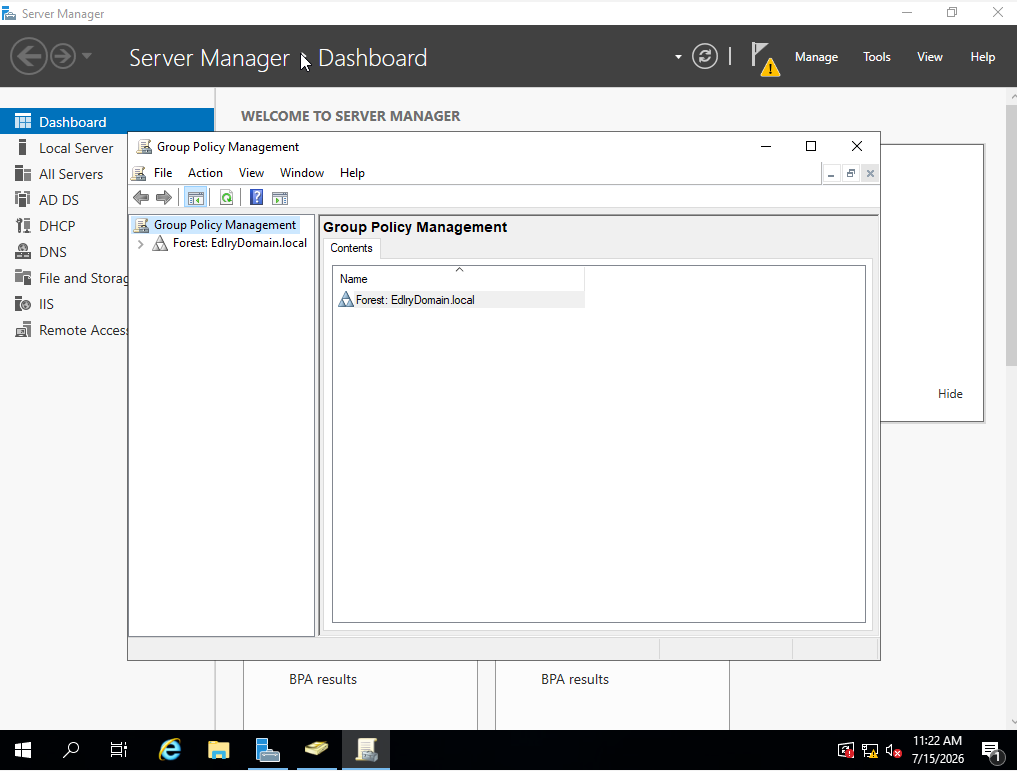1017x771 pixels.
Task: Click the muted volume tray icon
Action: pyautogui.click(x=893, y=751)
